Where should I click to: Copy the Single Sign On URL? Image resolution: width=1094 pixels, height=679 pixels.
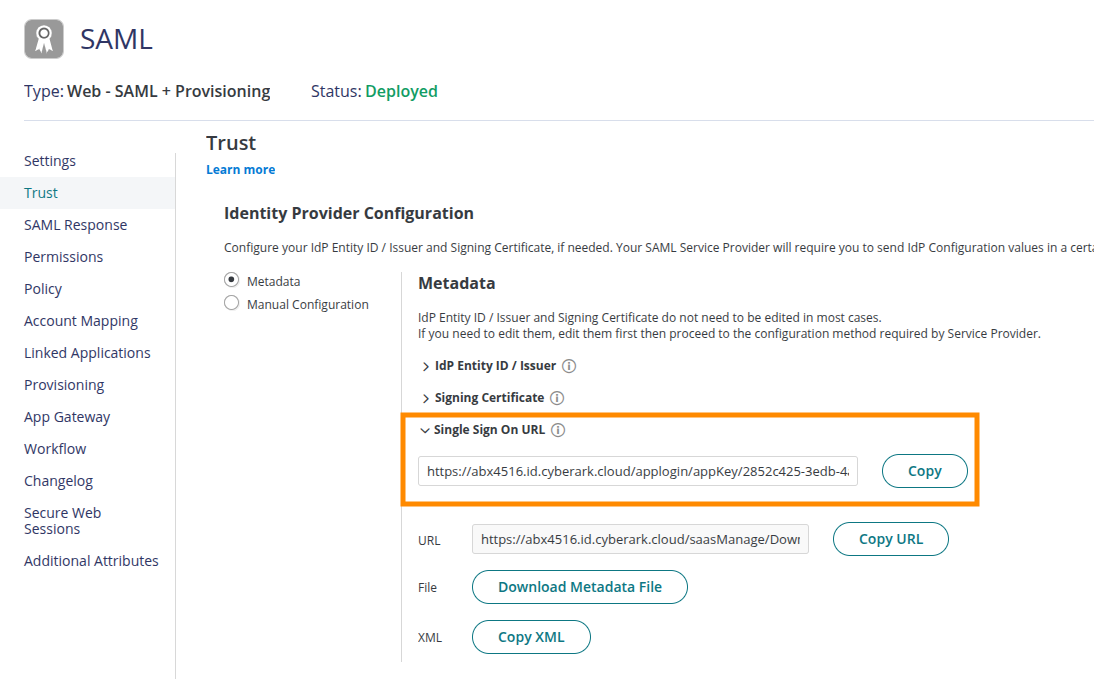coord(924,471)
